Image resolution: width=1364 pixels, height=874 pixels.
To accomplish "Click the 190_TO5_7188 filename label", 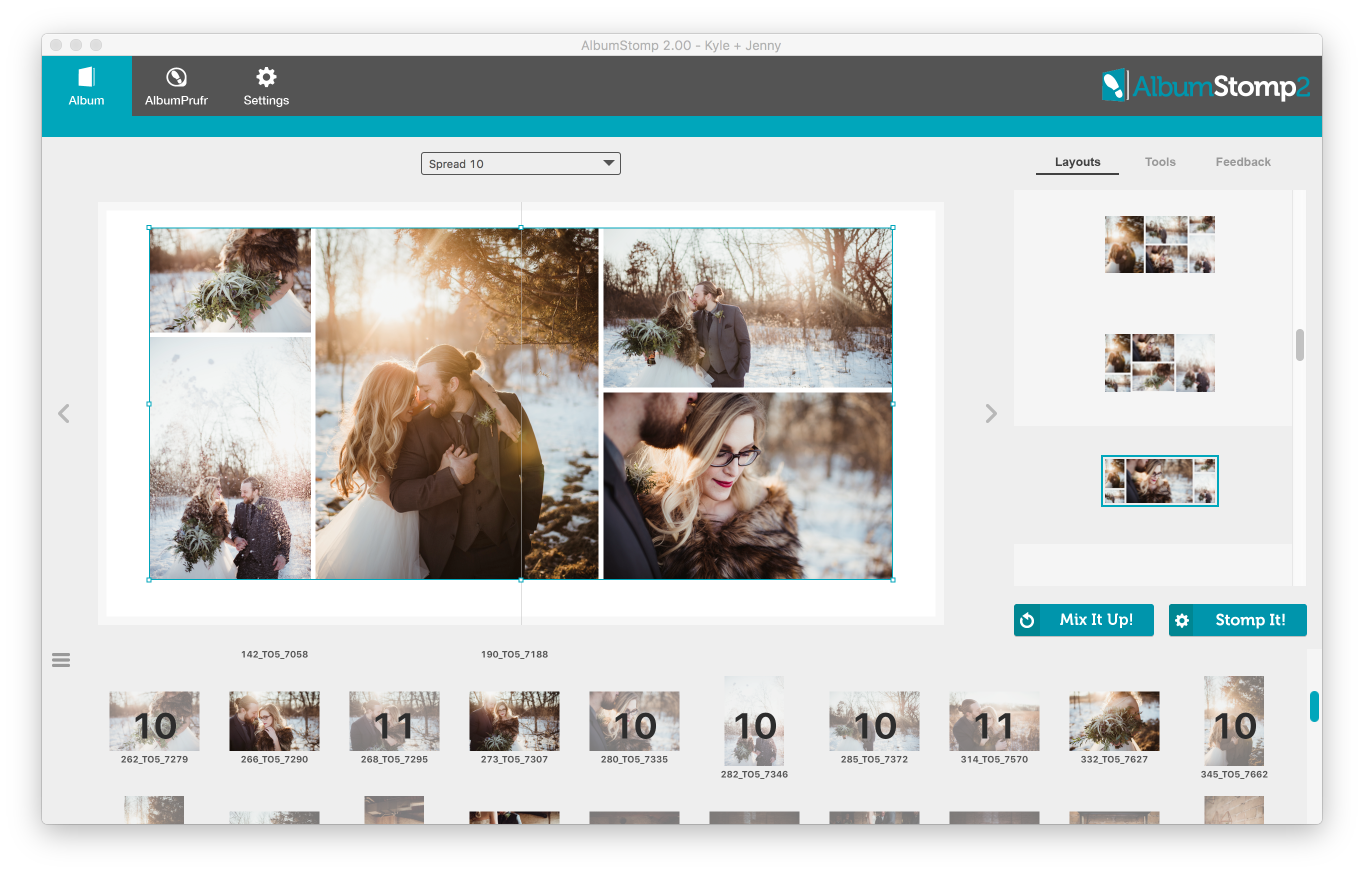I will tap(514, 654).
